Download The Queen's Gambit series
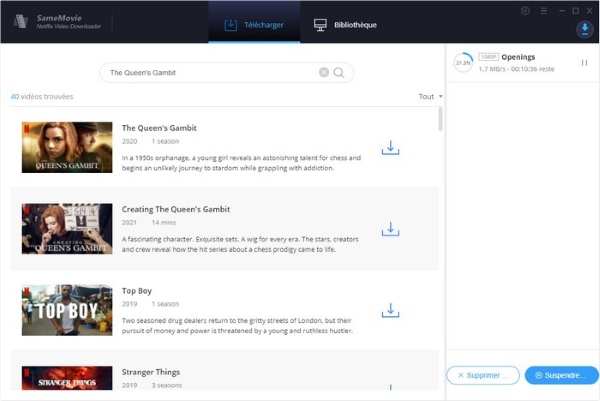The width and height of the screenshot is (600, 401). pyautogui.click(x=390, y=148)
